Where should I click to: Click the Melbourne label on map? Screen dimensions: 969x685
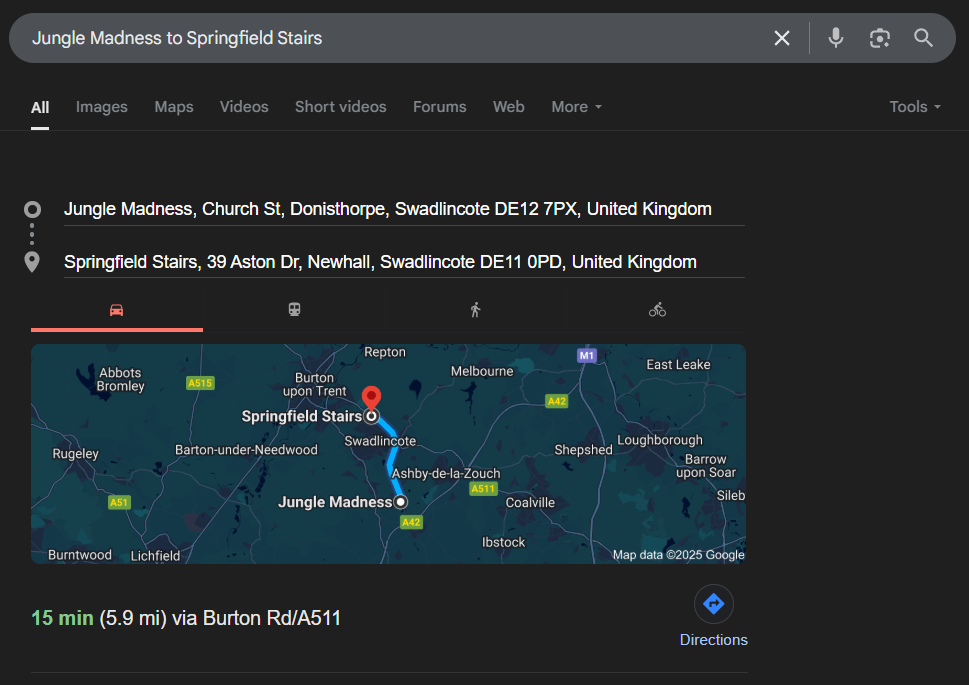(482, 371)
